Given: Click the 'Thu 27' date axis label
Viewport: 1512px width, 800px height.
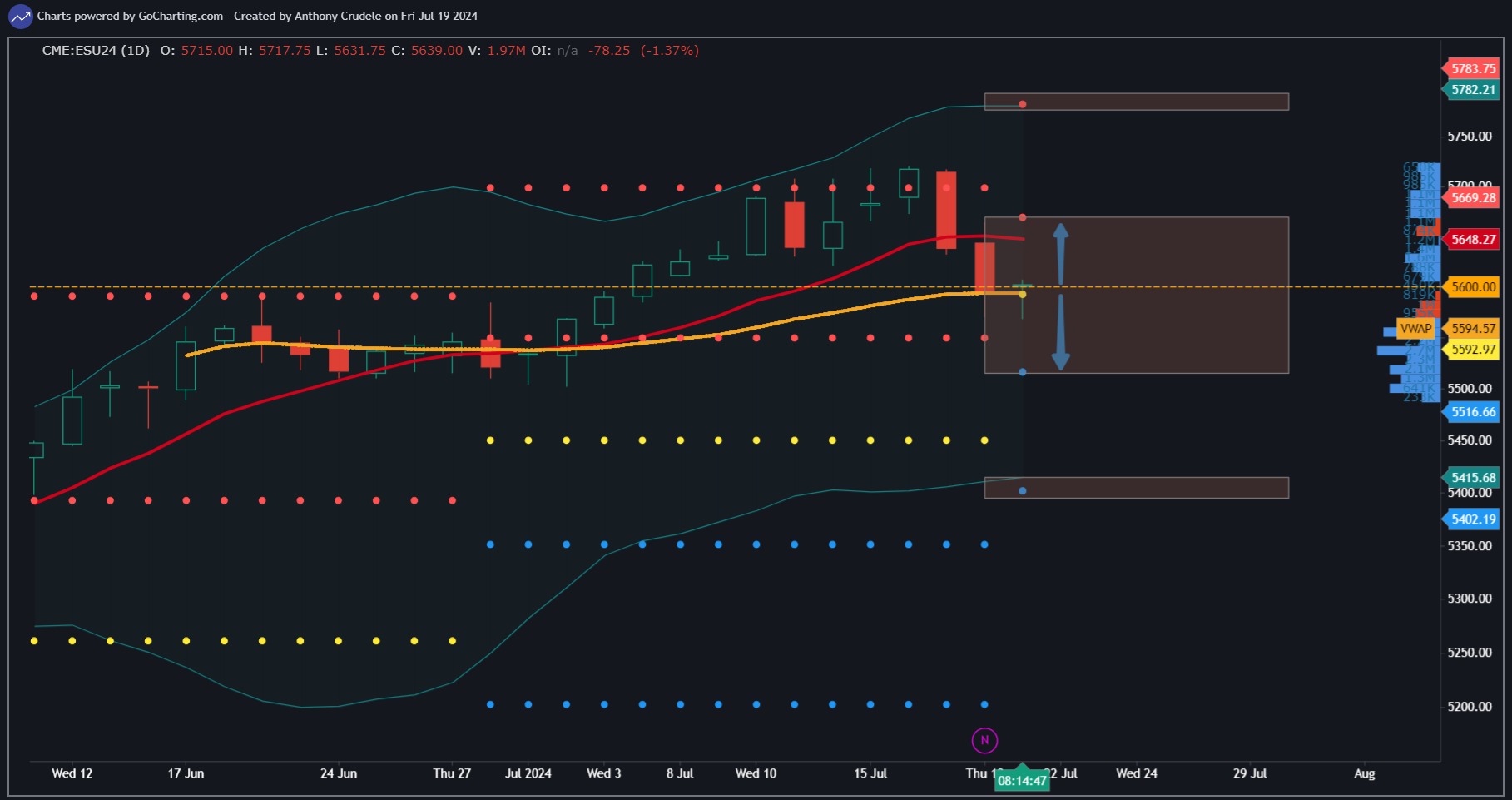Looking at the screenshot, I should point(452,773).
